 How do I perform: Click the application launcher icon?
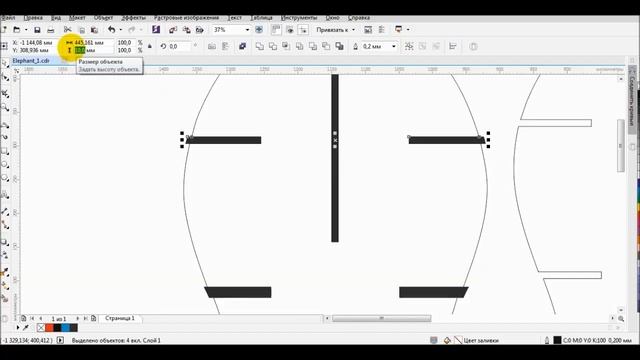point(398,29)
